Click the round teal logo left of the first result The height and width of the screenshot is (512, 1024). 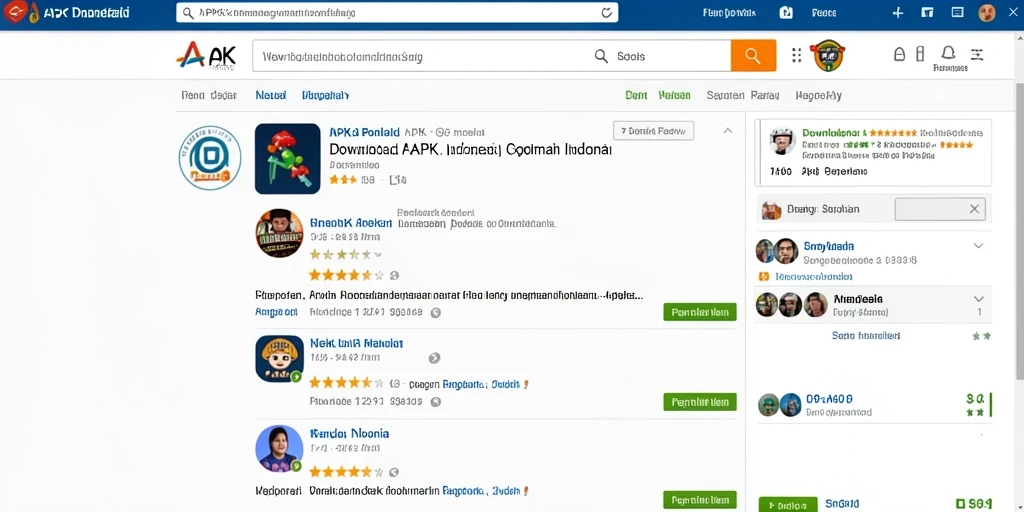pyautogui.click(x=210, y=158)
